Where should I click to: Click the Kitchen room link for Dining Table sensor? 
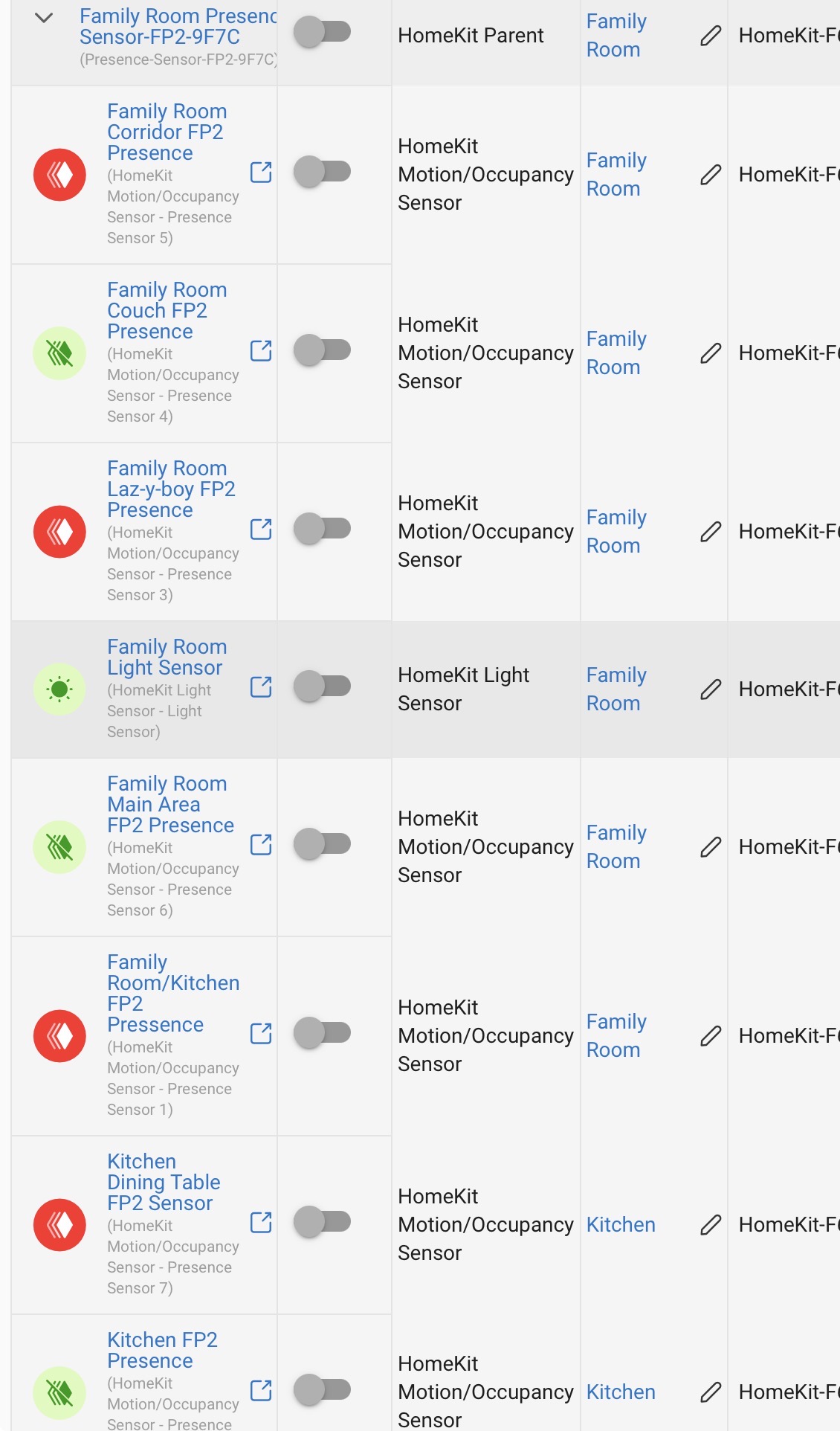coord(621,1224)
